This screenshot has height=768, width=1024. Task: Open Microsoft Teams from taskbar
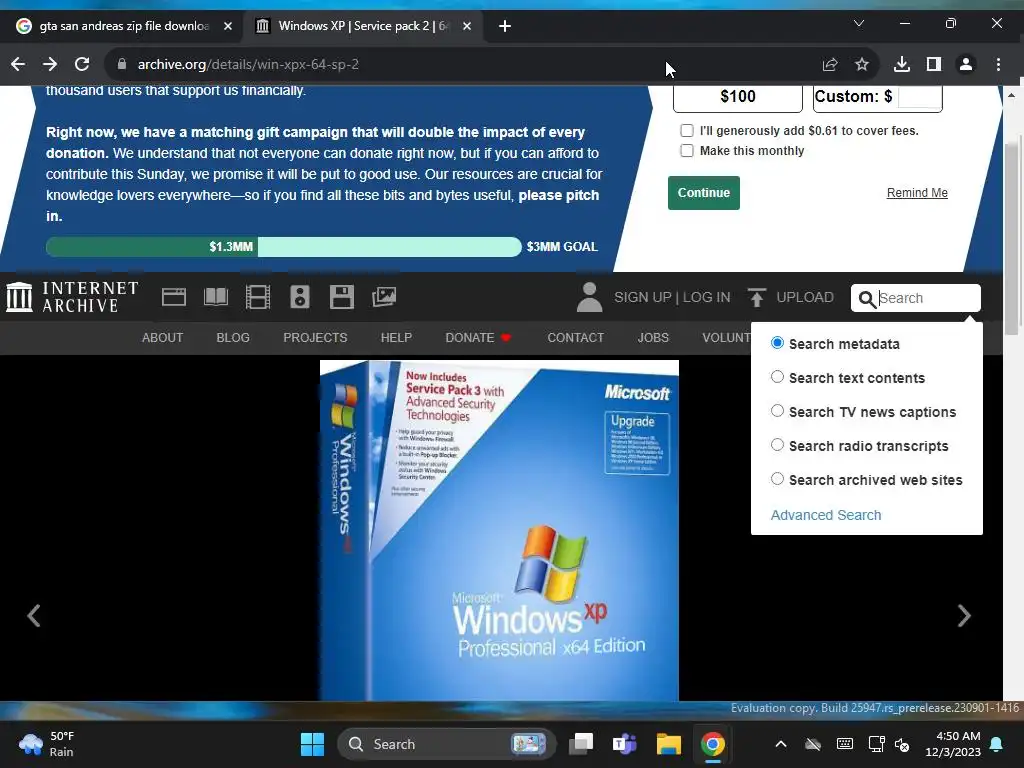[x=624, y=744]
